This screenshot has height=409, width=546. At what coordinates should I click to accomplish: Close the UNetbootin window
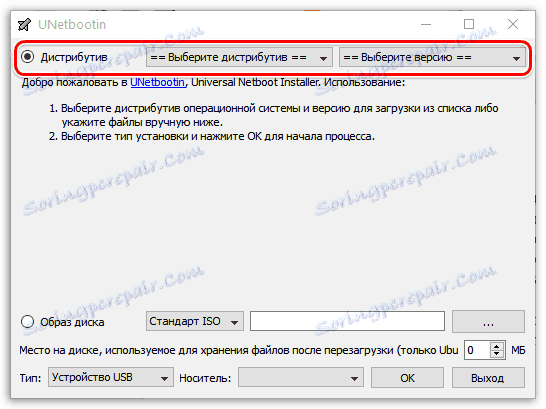[x=513, y=24]
